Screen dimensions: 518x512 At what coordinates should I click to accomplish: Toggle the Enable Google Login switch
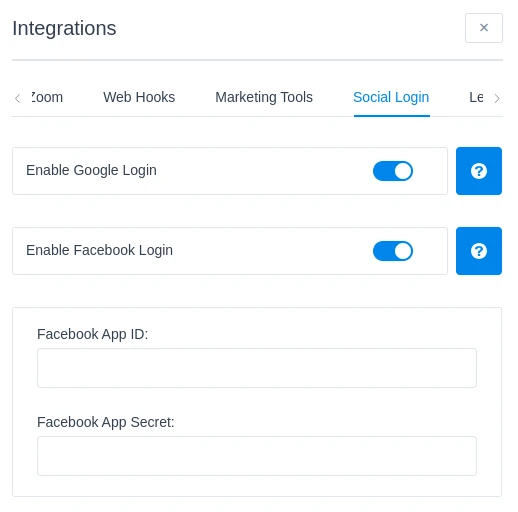(393, 171)
